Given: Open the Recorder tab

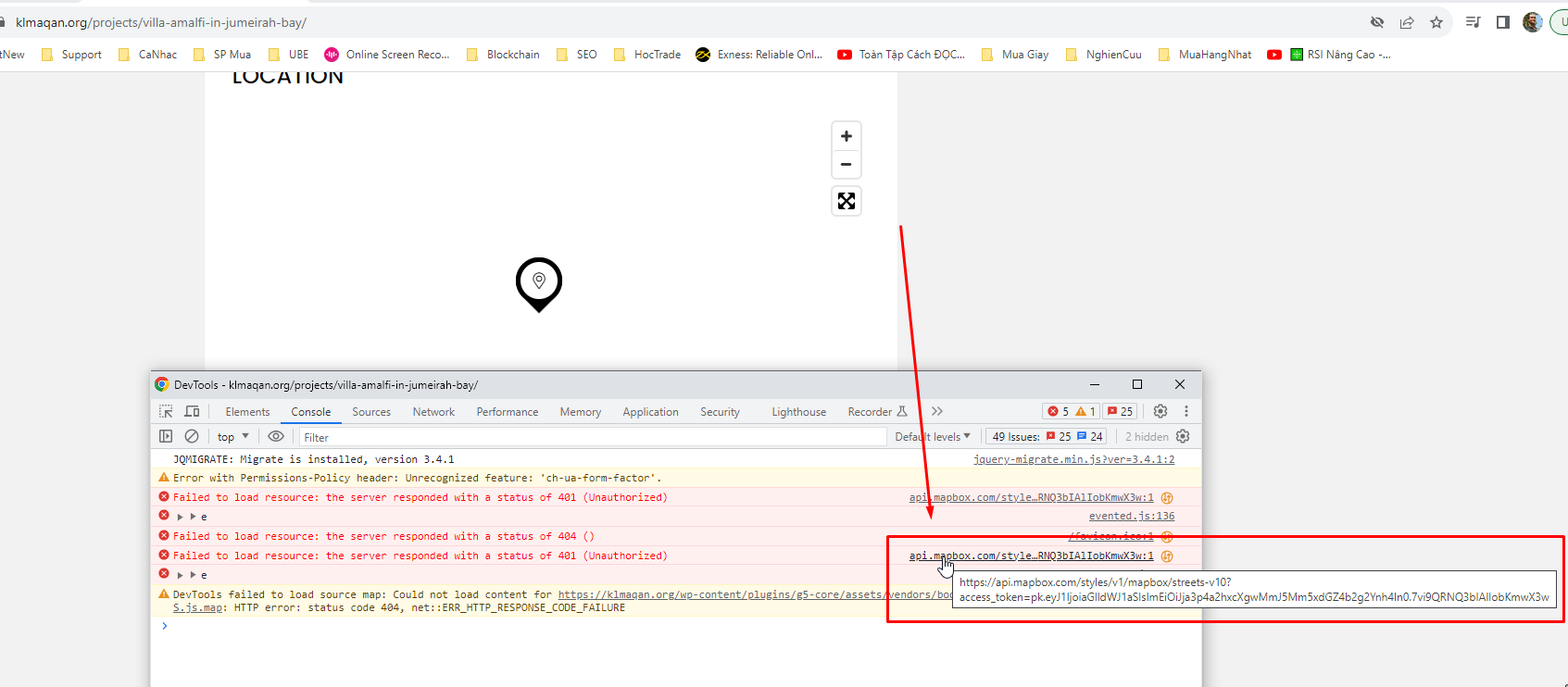Looking at the screenshot, I should (x=877, y=412).
